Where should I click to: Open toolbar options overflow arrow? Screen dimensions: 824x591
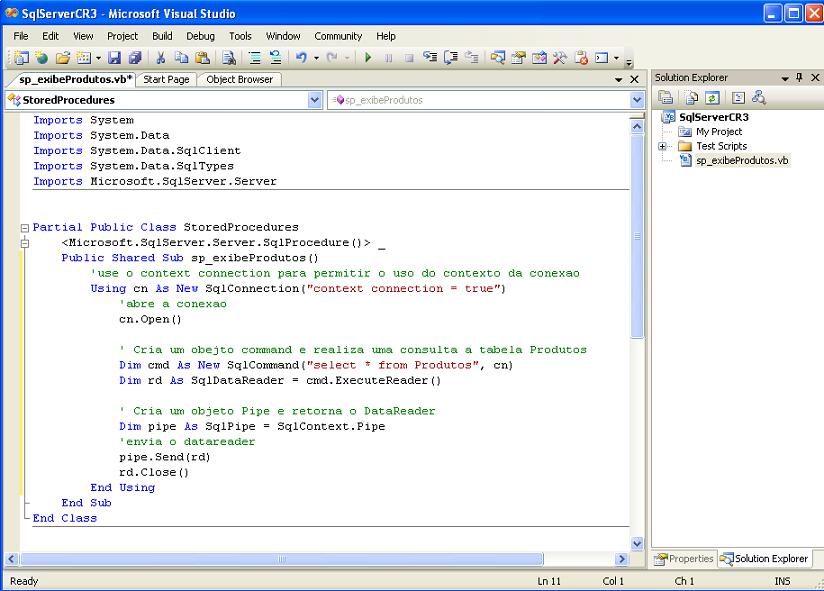[x=629, y=62]
